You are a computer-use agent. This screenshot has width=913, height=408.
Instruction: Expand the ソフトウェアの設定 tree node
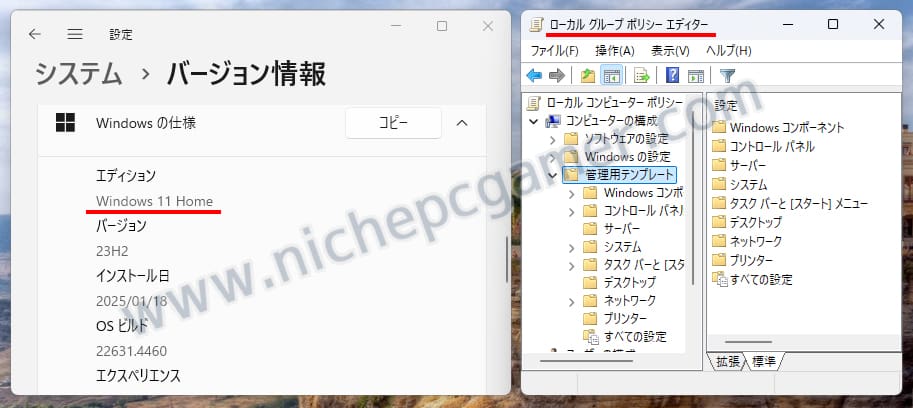click(x=553, y=139)
